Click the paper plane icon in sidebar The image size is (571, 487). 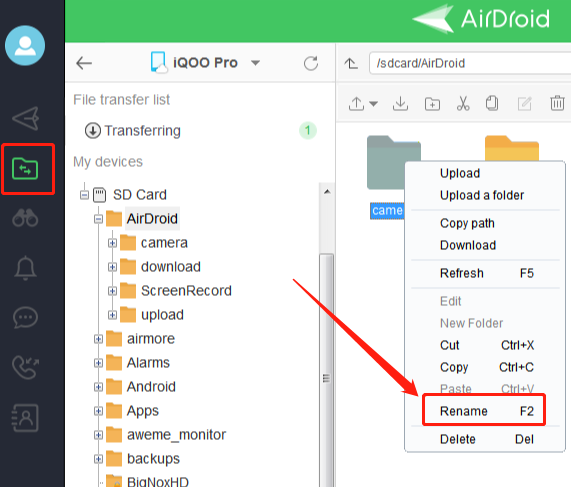click(x=25, y=118)
